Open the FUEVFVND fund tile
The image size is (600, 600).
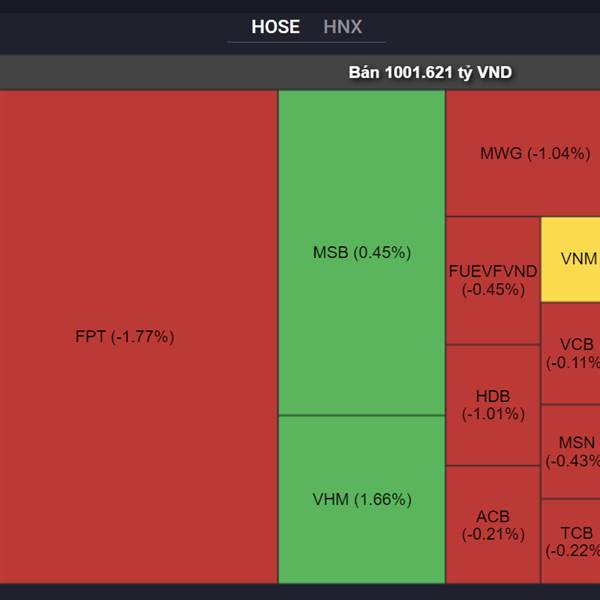pos(493,281)
